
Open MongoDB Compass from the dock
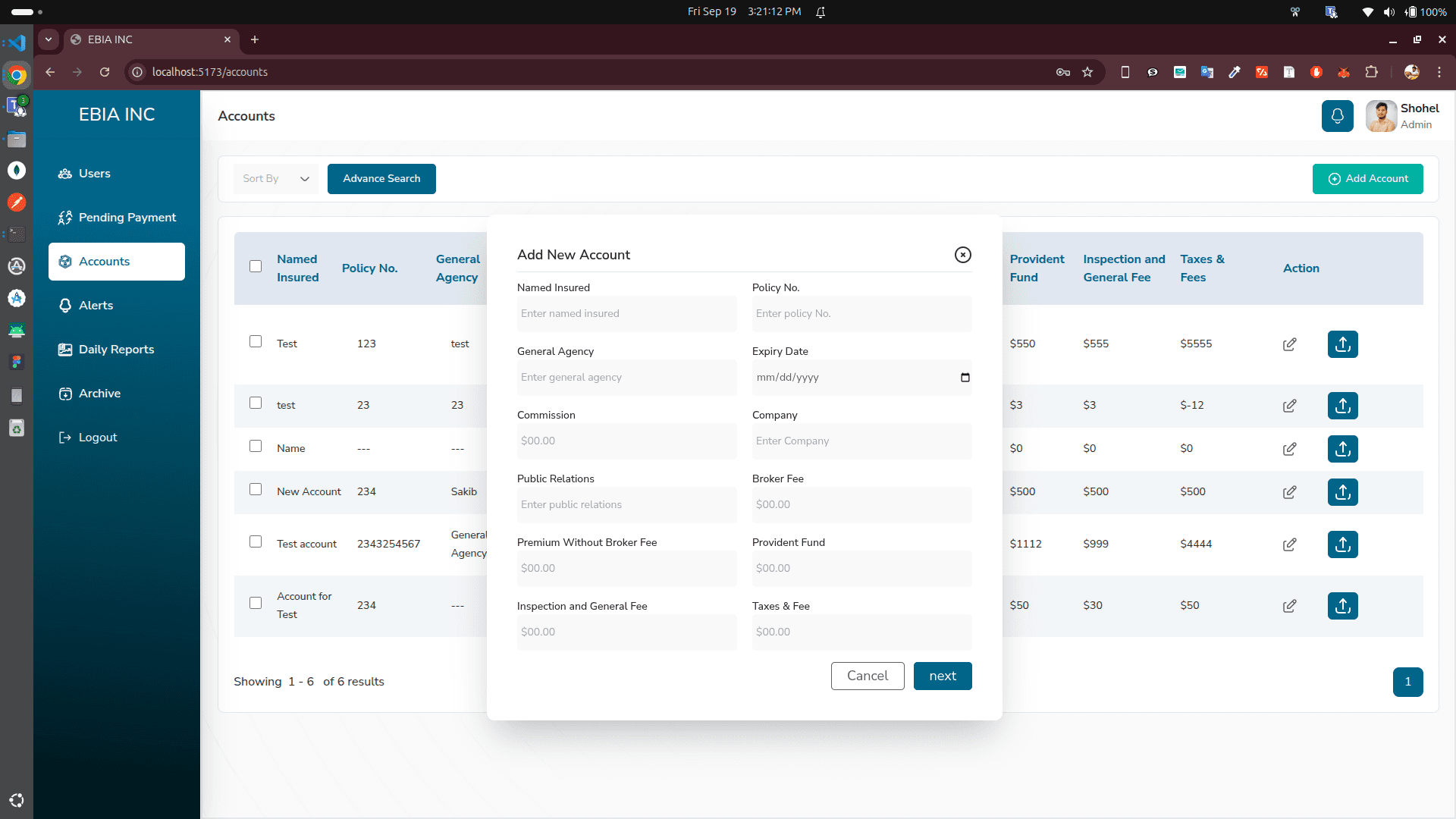(x=16, y=171)
